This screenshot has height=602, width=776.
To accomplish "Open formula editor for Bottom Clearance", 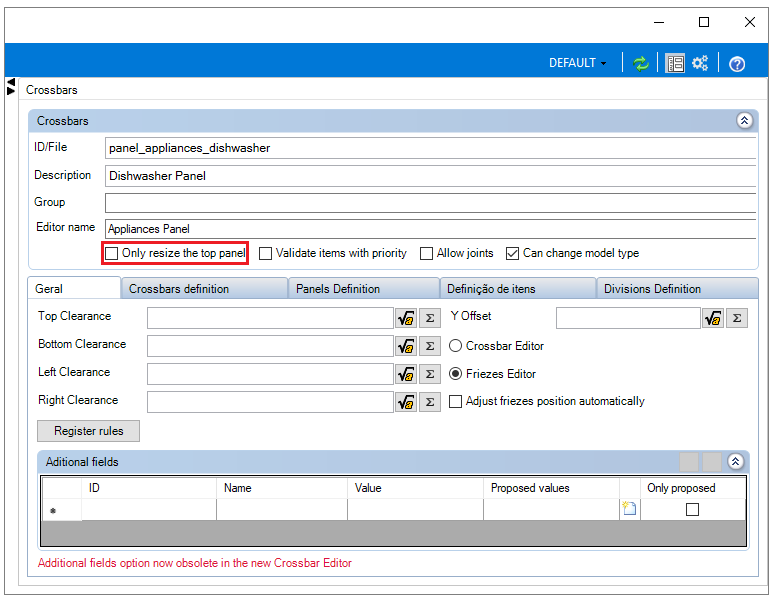I will 406,346.
